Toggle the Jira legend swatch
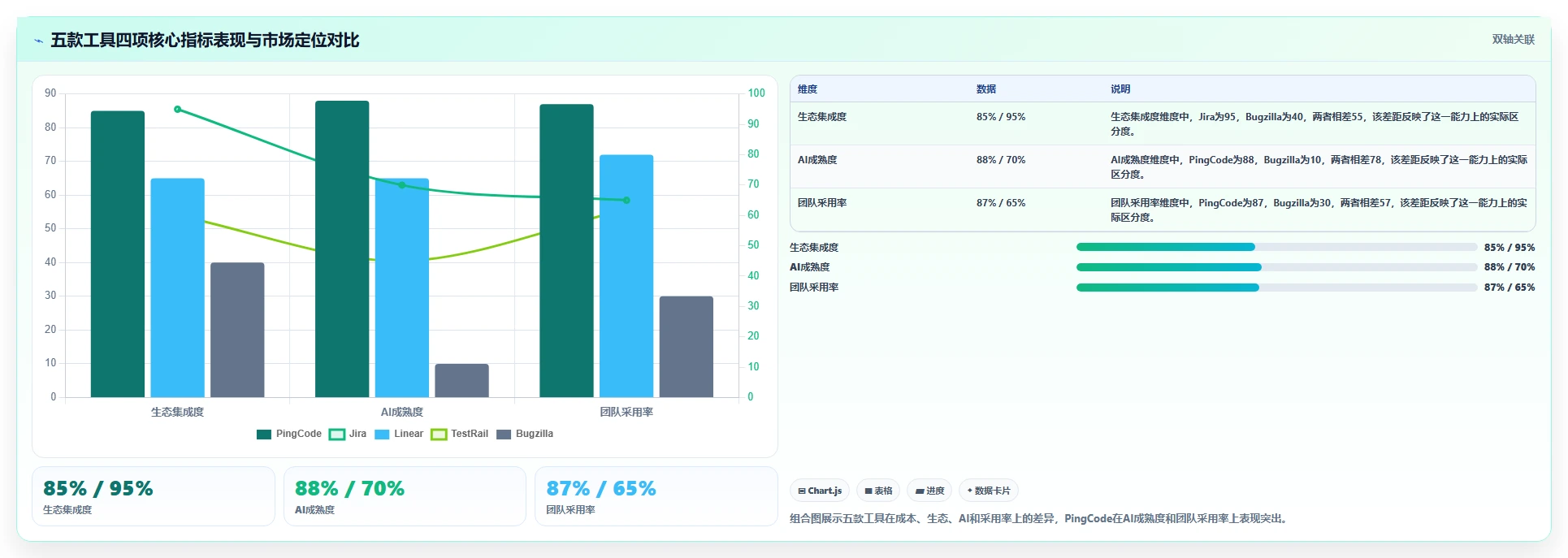Screen dimensions: 1568x558 point(337,435)
